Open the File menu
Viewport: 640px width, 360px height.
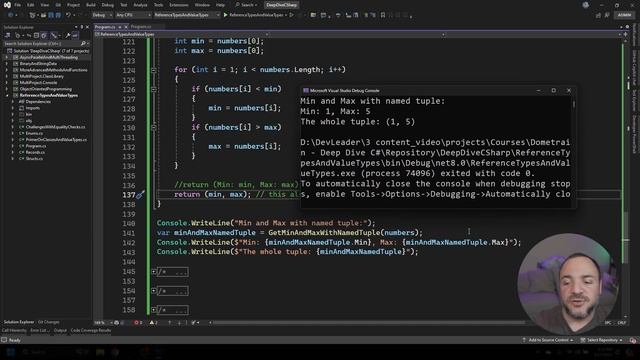[x=18, y=5]
